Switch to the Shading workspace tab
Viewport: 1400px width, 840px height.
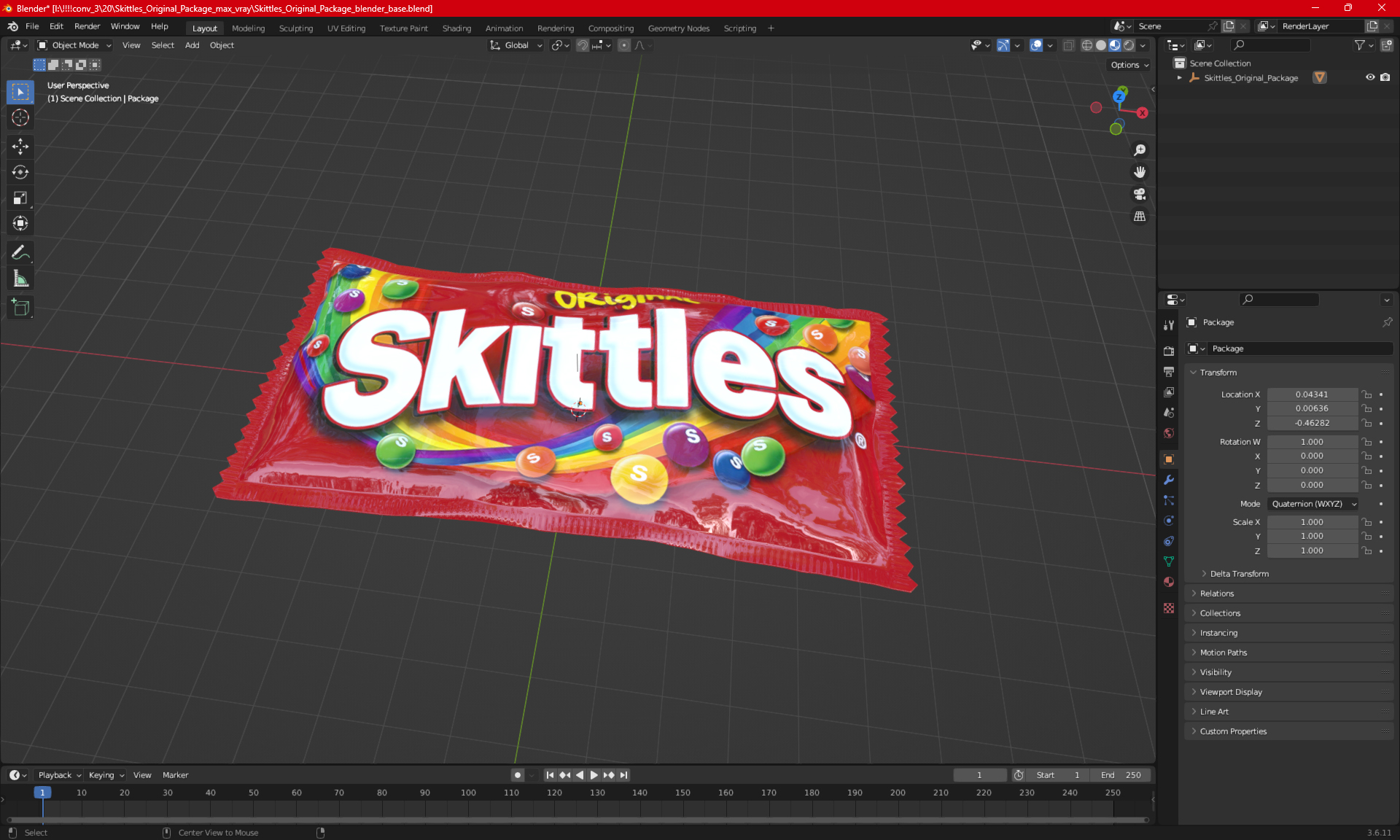456,28
